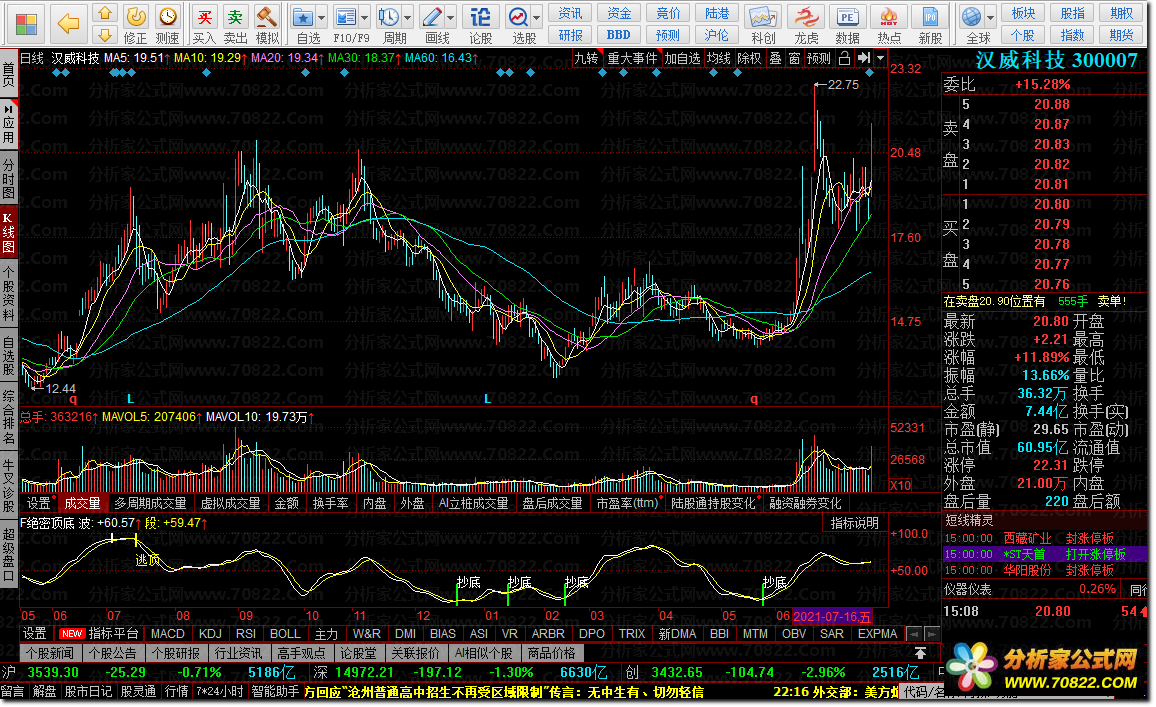Select the MACD indicator tab
Image resolution: width=1156 pixels, height=707 pixels.
coord(167,634)
